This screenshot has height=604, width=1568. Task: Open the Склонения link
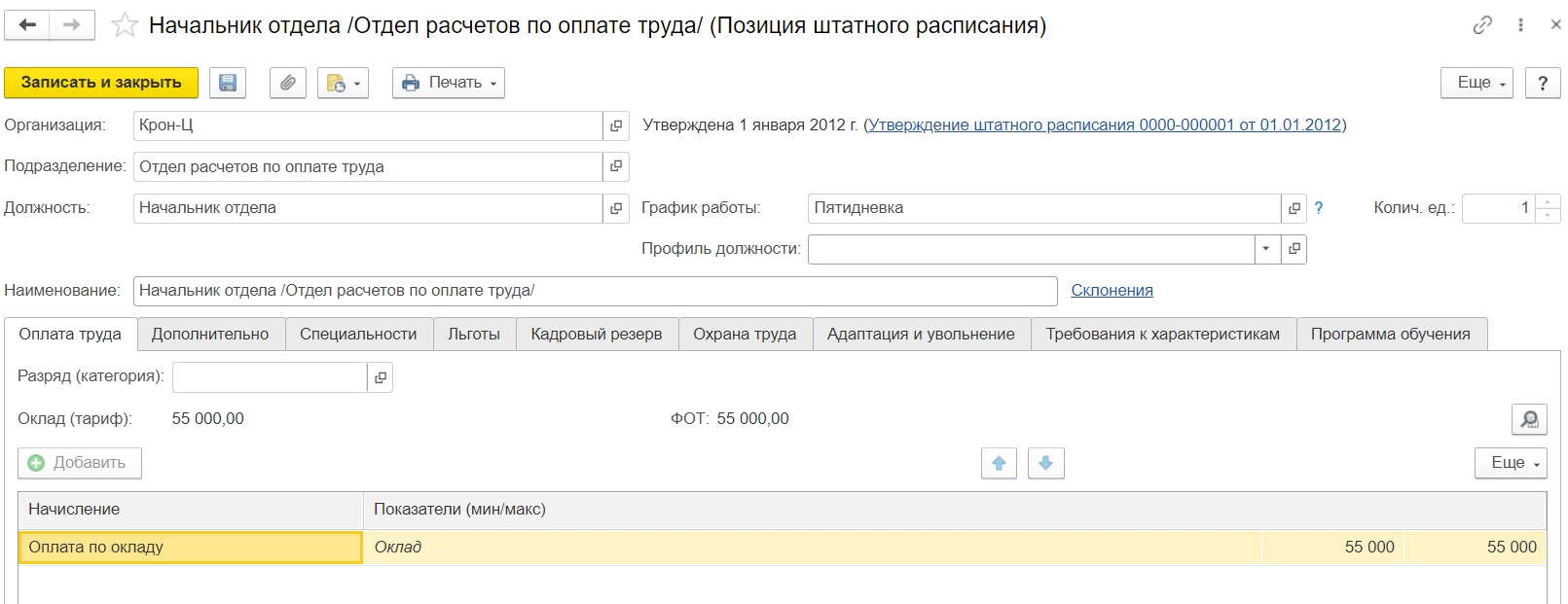coord(1112,290)
